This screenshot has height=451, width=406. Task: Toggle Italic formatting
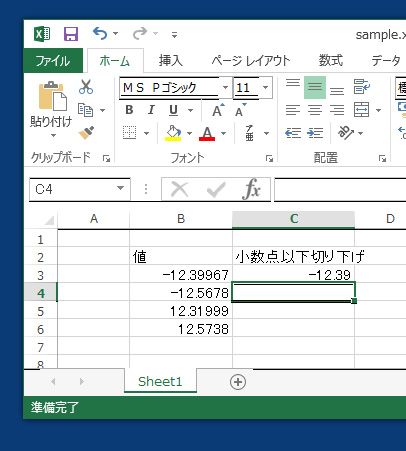point(151,110)
